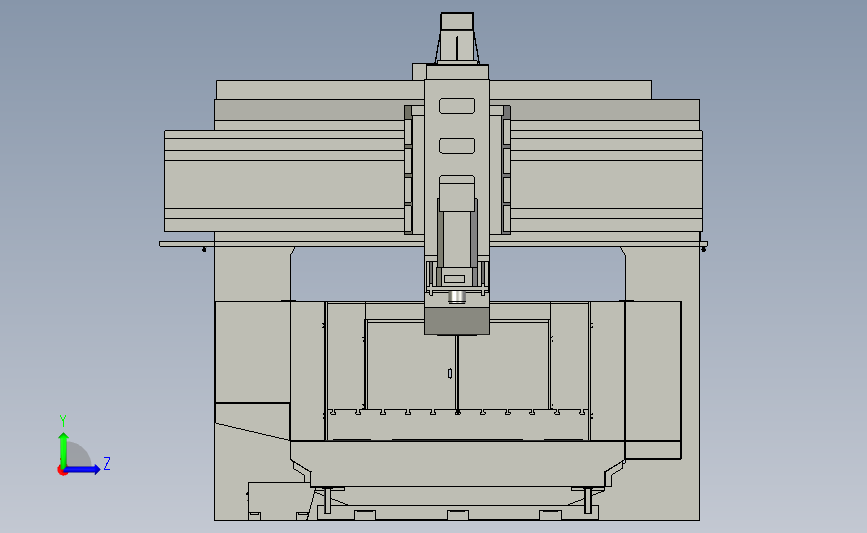This screenshot has width=867, height=533.
Task: Select the spindle motor on top of the machine
Action: 457,38
